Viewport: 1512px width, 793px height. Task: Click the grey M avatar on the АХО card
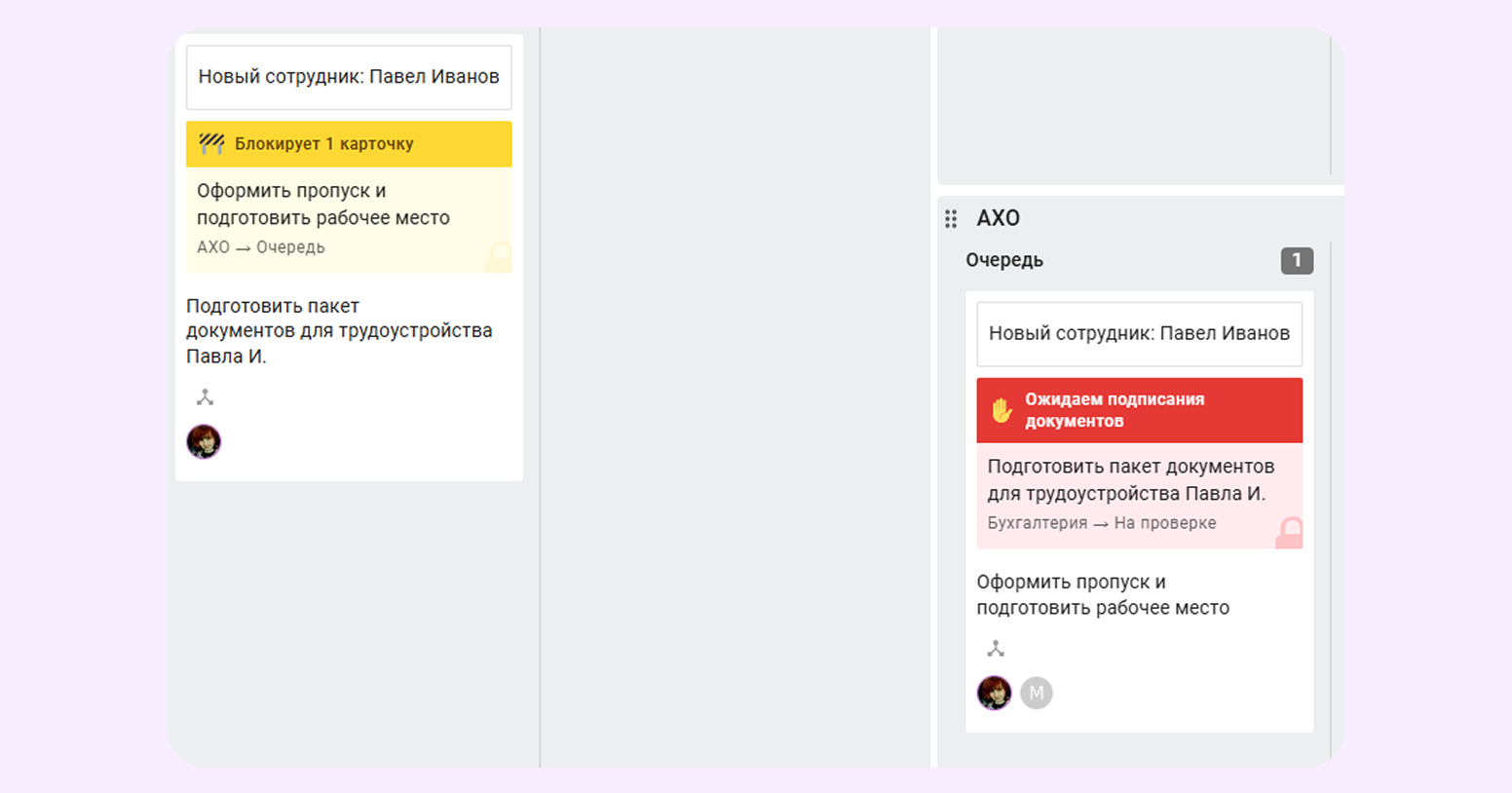(1036, 693)
